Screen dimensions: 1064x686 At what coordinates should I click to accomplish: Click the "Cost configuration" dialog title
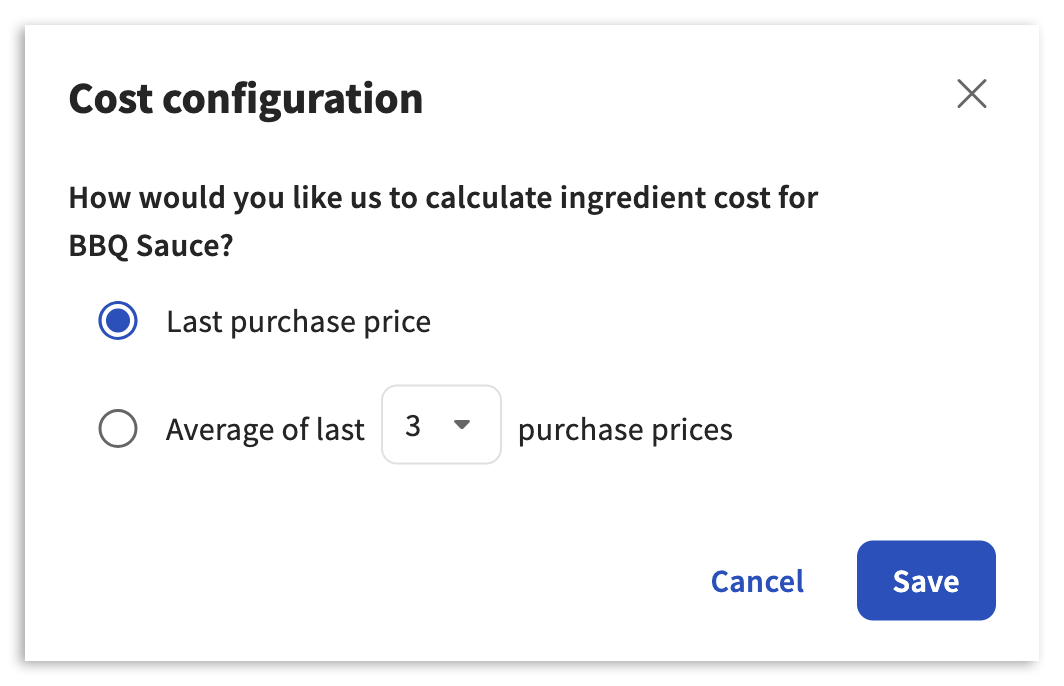[x=245, y=99]
